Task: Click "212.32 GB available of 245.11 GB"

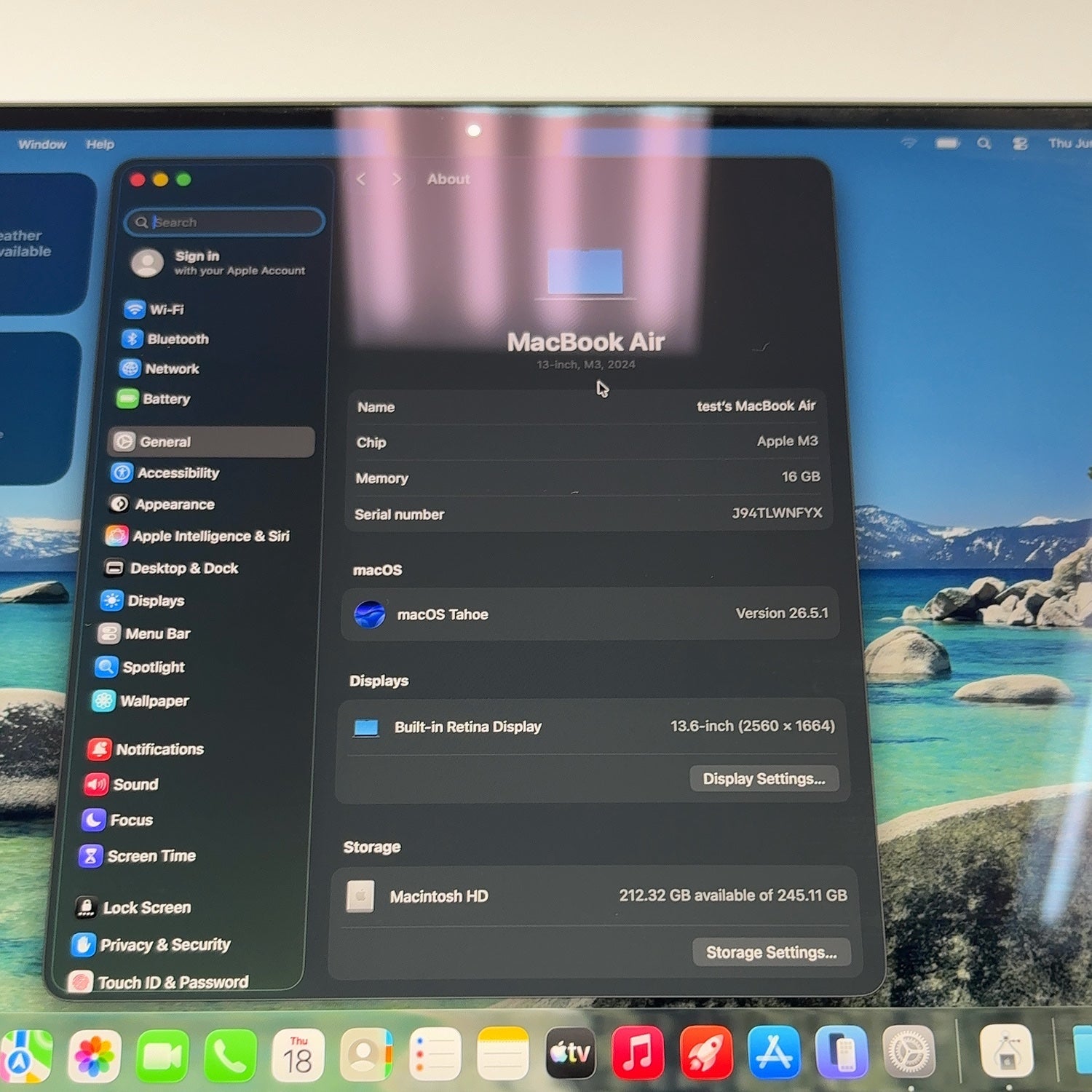Action: [733, 895]
